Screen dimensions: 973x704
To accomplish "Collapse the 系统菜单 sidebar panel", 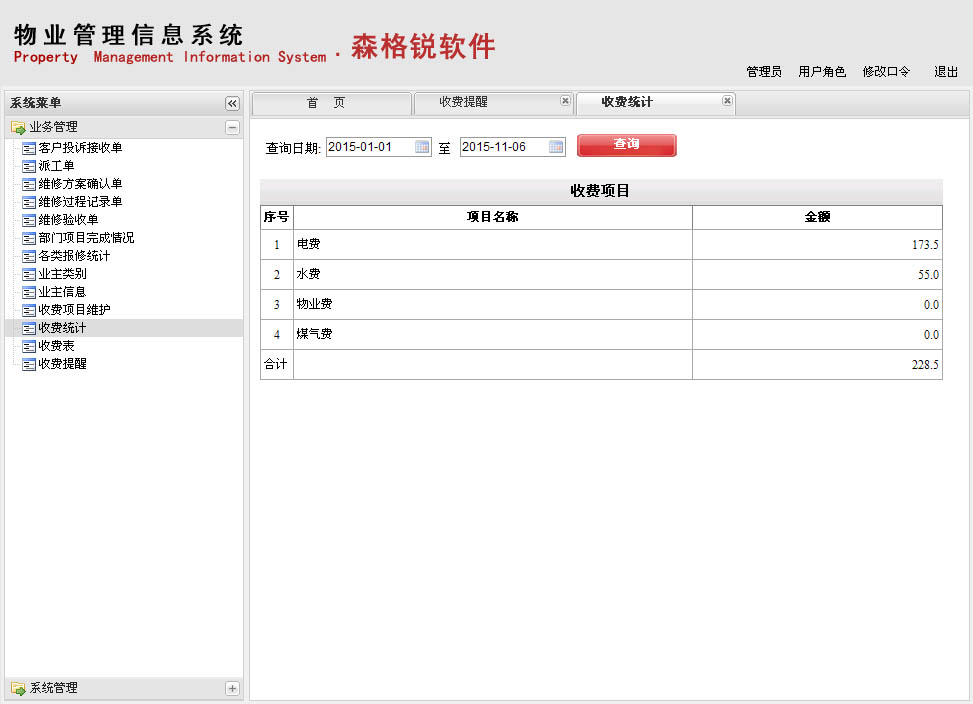I will click(232, 103).
